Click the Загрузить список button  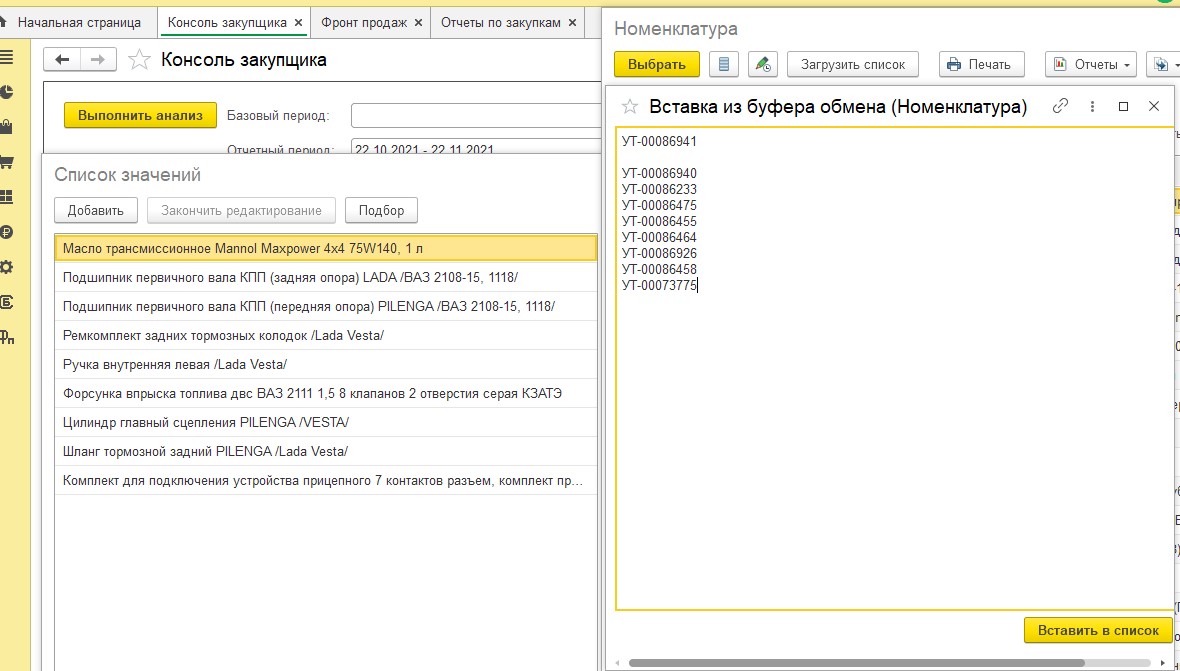coord(853,64)
